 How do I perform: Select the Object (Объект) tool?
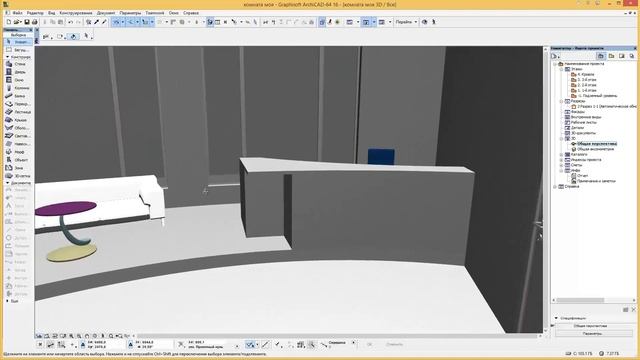(x=18, y=160)
